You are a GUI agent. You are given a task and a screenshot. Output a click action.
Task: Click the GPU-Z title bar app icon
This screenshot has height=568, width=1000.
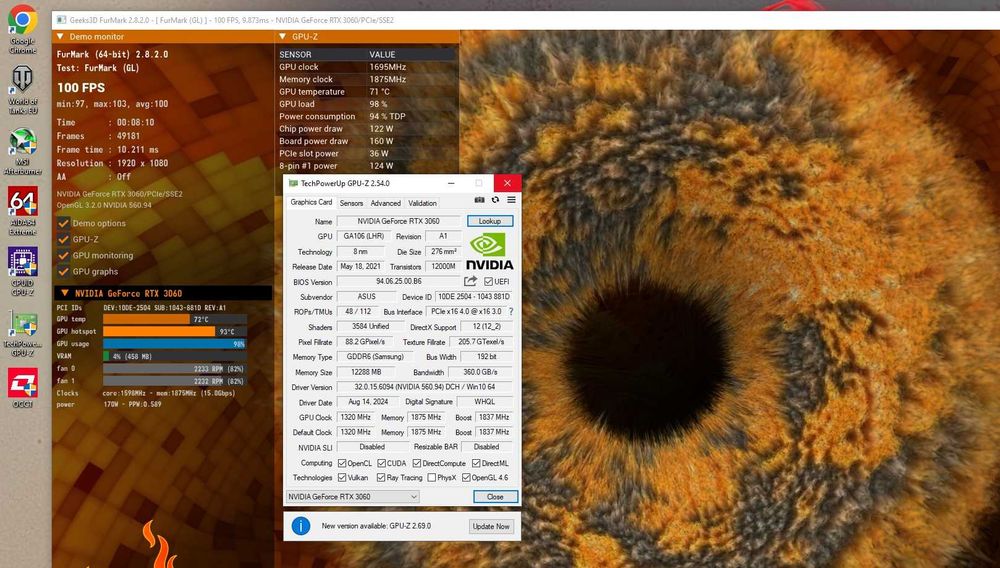293,183
